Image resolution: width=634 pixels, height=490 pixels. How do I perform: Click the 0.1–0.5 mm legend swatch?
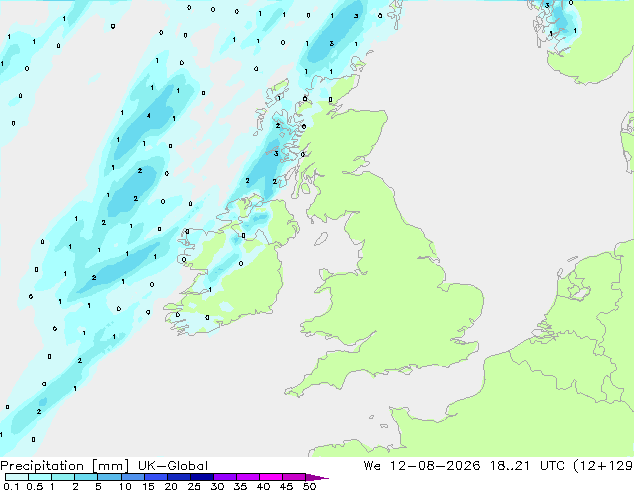tap(17, 477)
